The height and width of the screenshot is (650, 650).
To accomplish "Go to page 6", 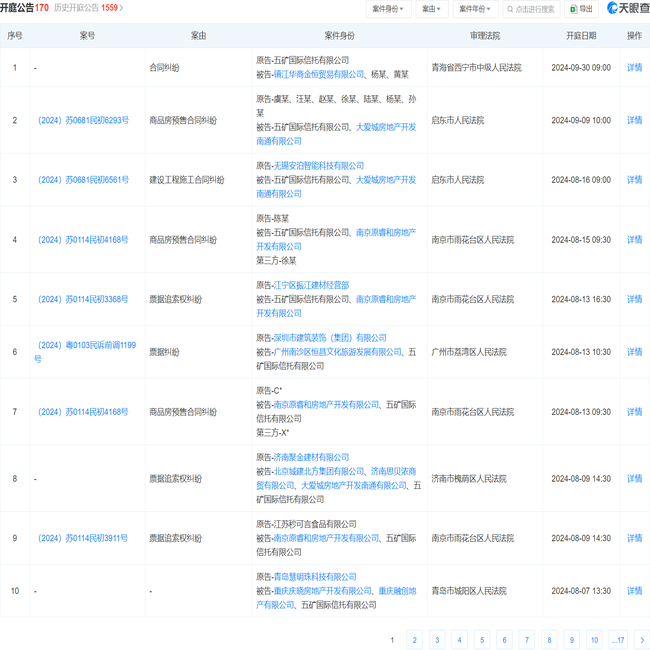I will click(x=504, y=640).
